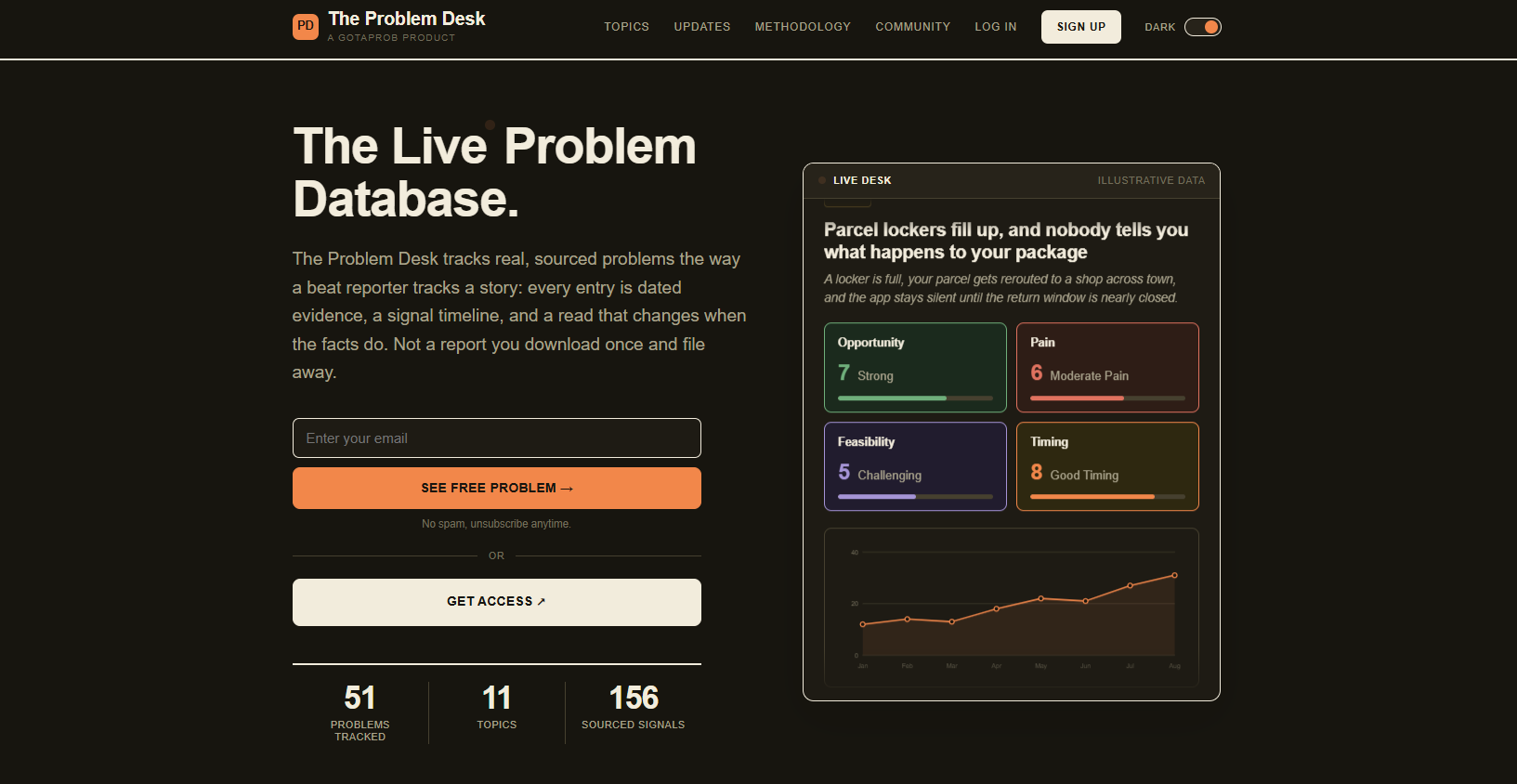
Task: Select the Opportunity score card
Action: coord(915,367)
